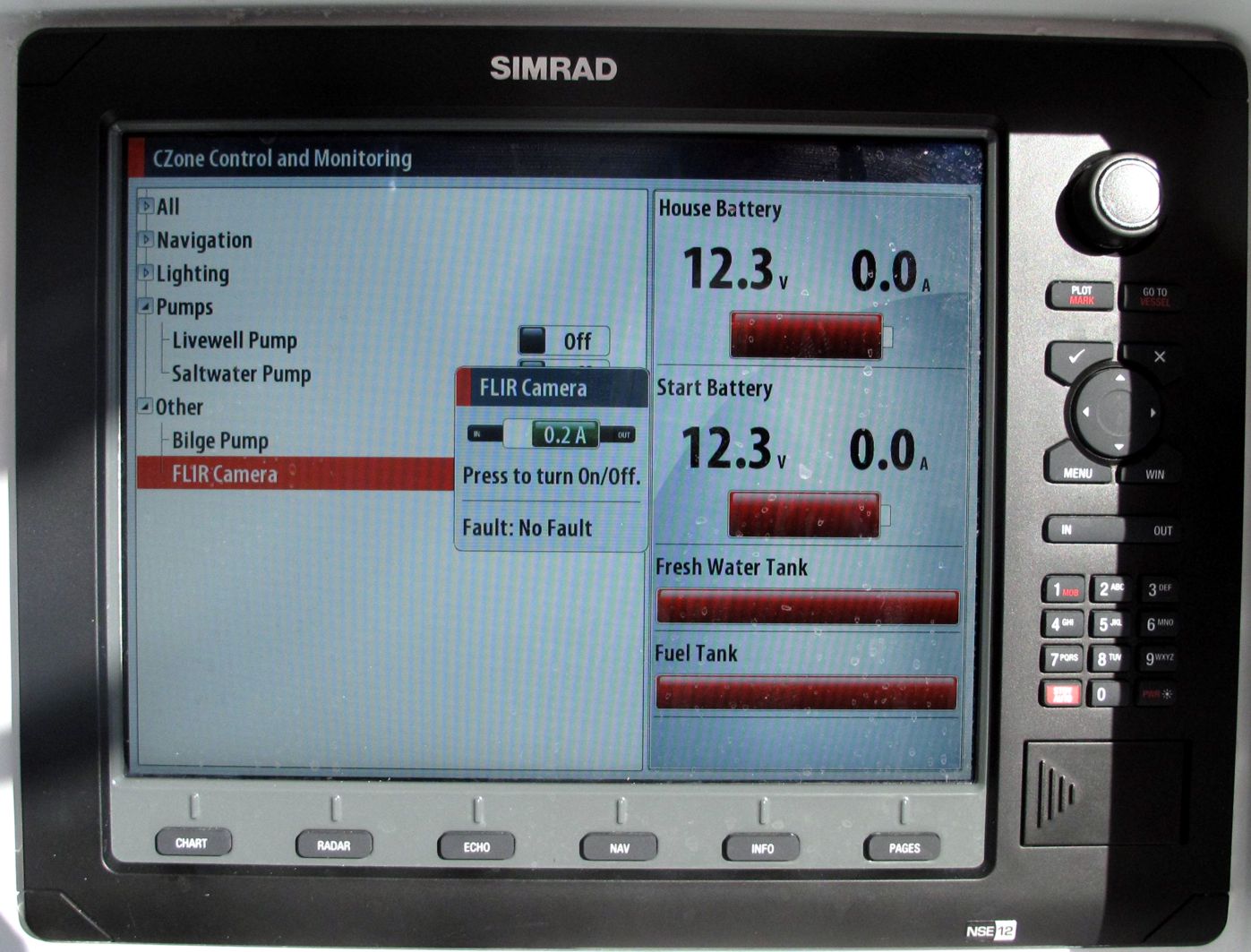The width and height of the screenshot is (1251, 952).
Task: Tap the 6 MNO key
Action: coord(1158,623)
